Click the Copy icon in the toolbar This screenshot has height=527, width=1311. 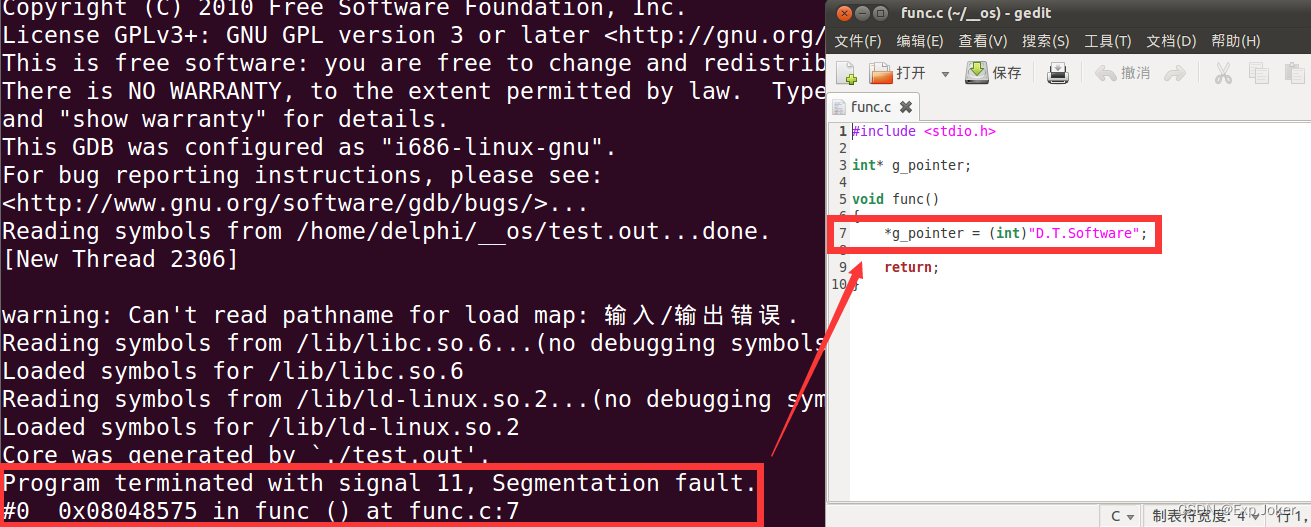[x=1259, y=73]
